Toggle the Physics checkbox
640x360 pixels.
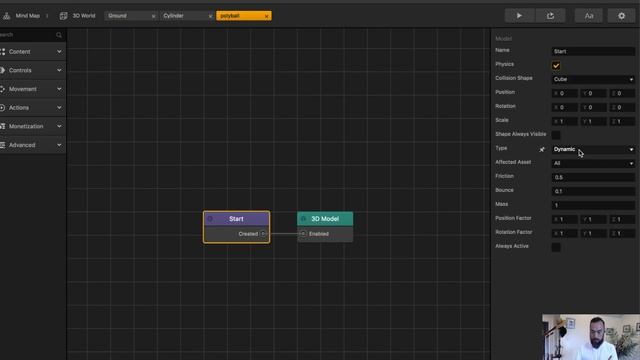(556, 65)
